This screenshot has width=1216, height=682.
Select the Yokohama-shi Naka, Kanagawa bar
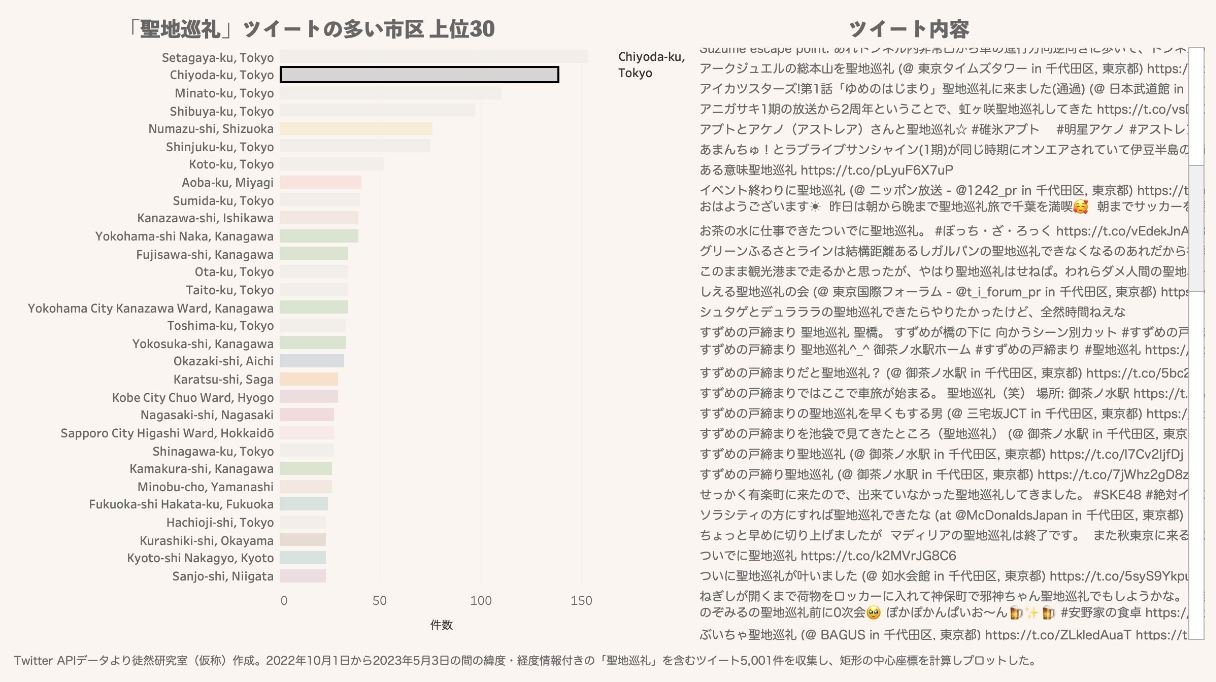point(319,236)
